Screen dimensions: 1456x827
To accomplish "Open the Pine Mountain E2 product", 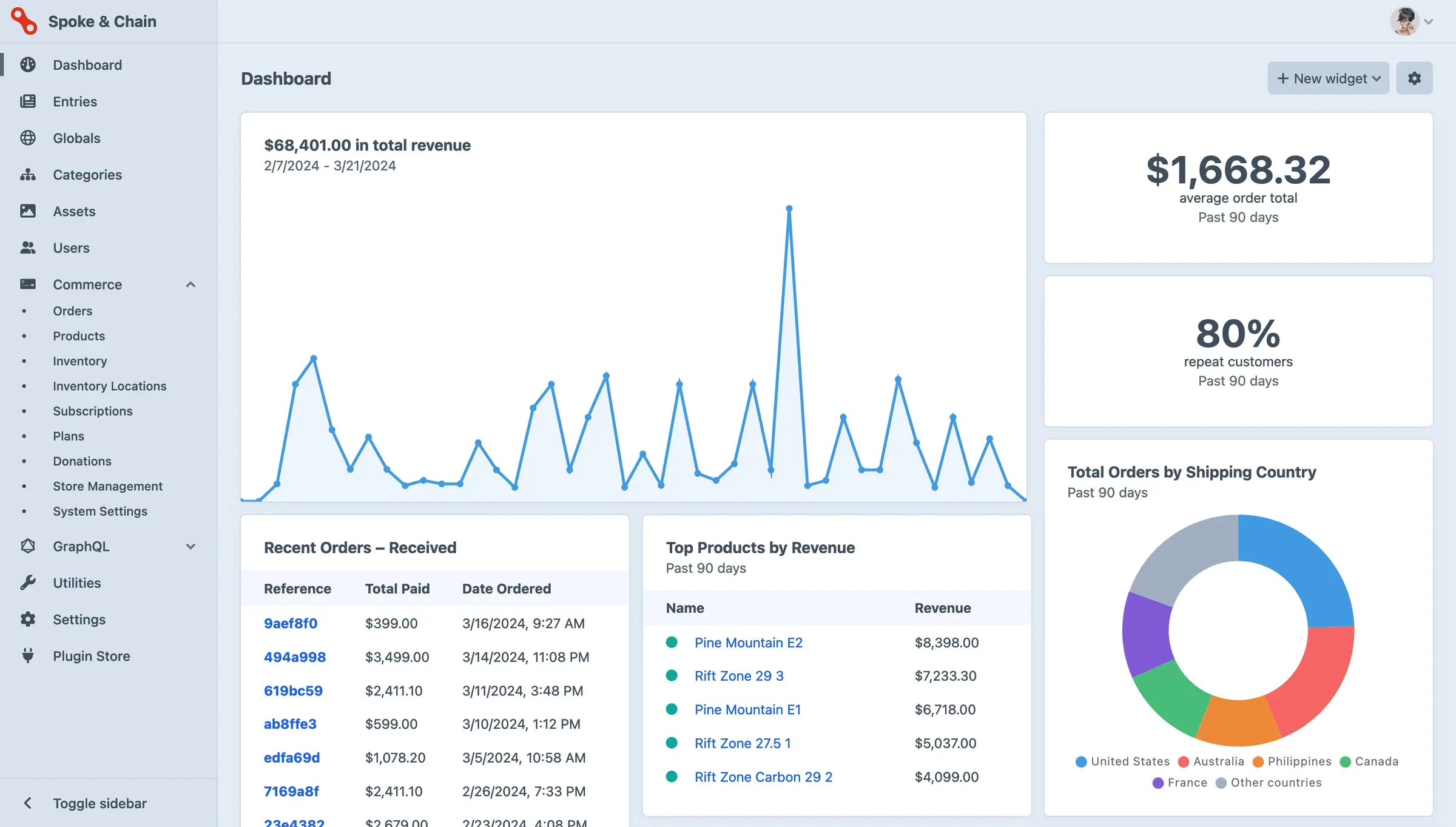I will tap(748, 642).
